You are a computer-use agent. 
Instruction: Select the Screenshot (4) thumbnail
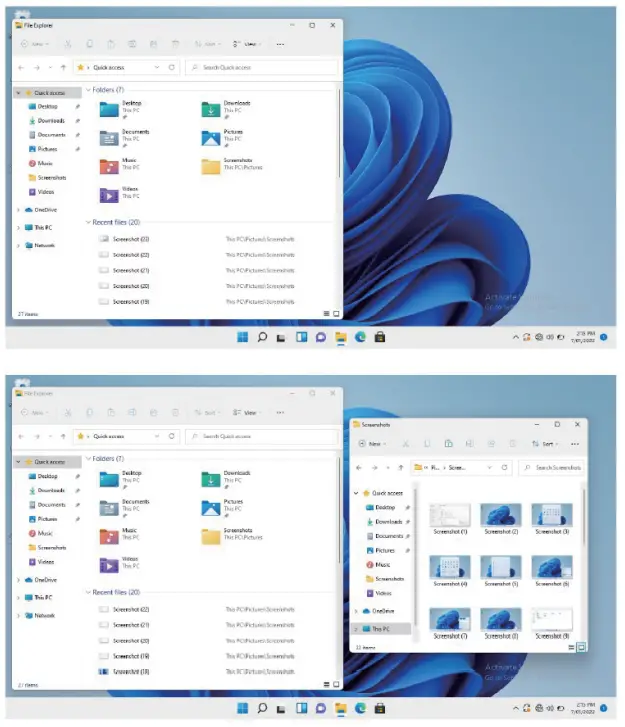coord(450,571)
